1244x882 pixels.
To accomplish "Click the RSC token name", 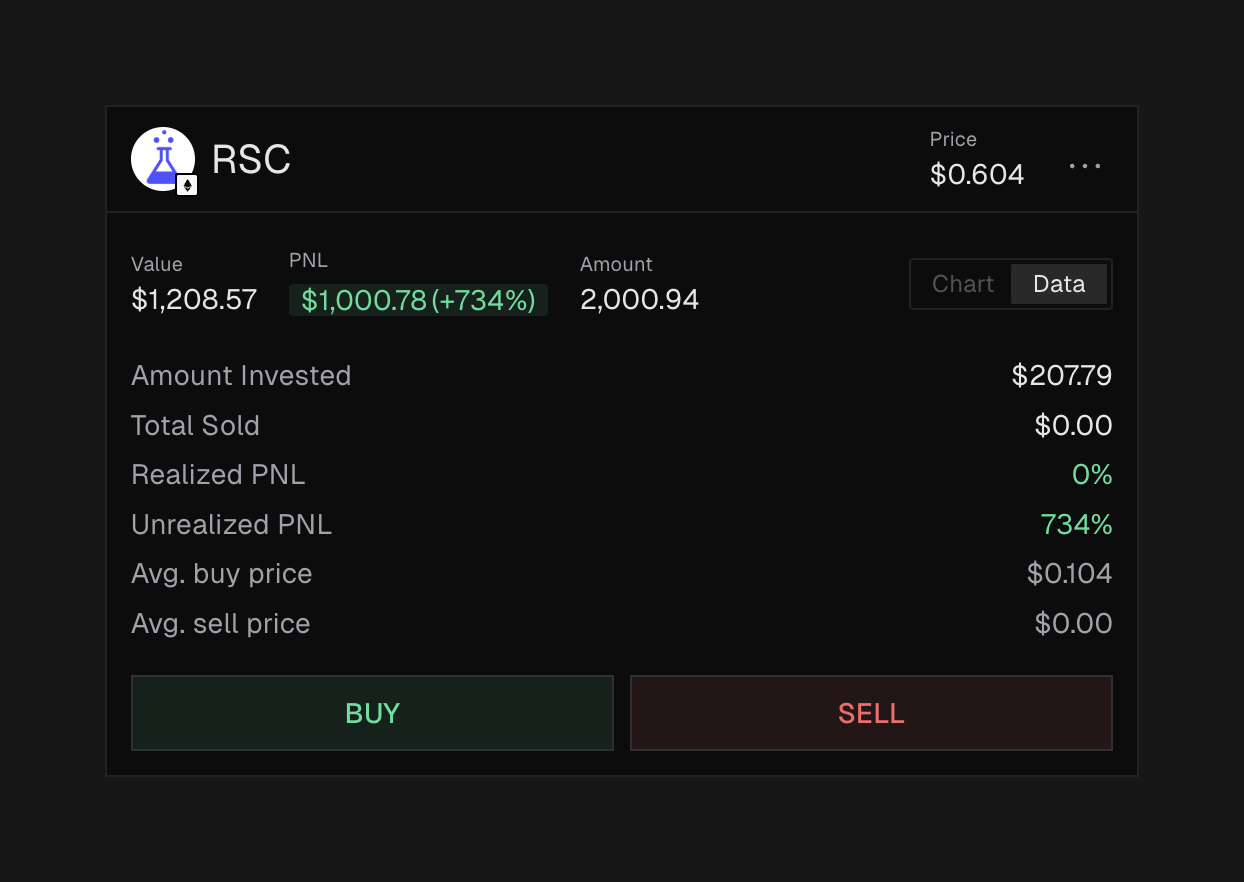I will coord(251,160).
